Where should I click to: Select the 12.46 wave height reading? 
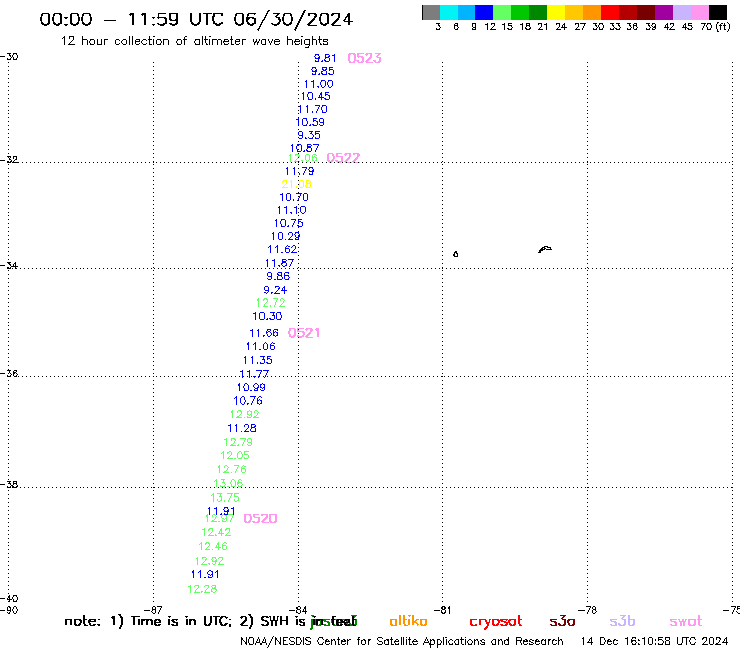(x=213, y=546)
